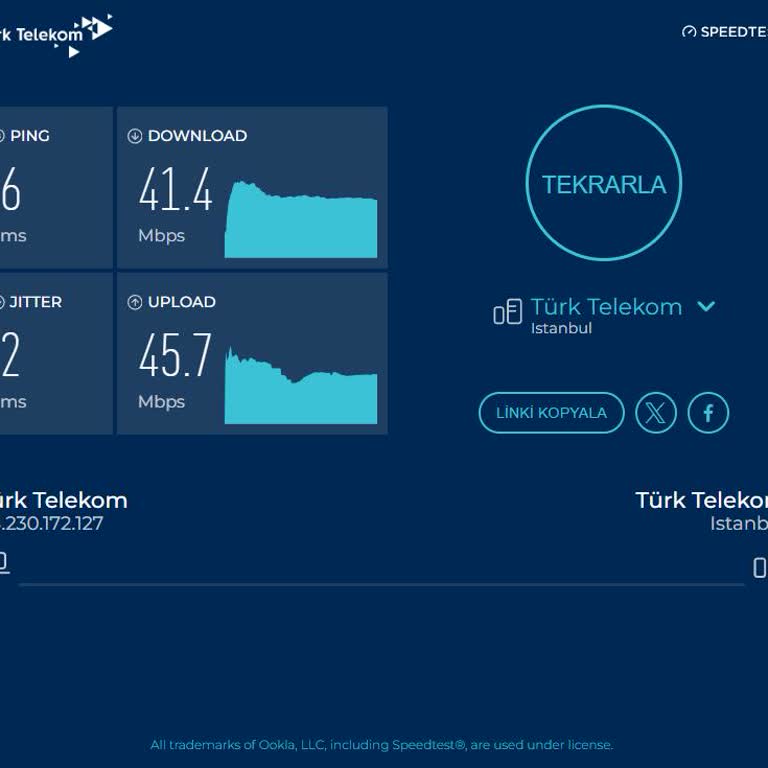Click the Ookla trademarks footer text
768x768 pixels.
[x=382, y=745]
